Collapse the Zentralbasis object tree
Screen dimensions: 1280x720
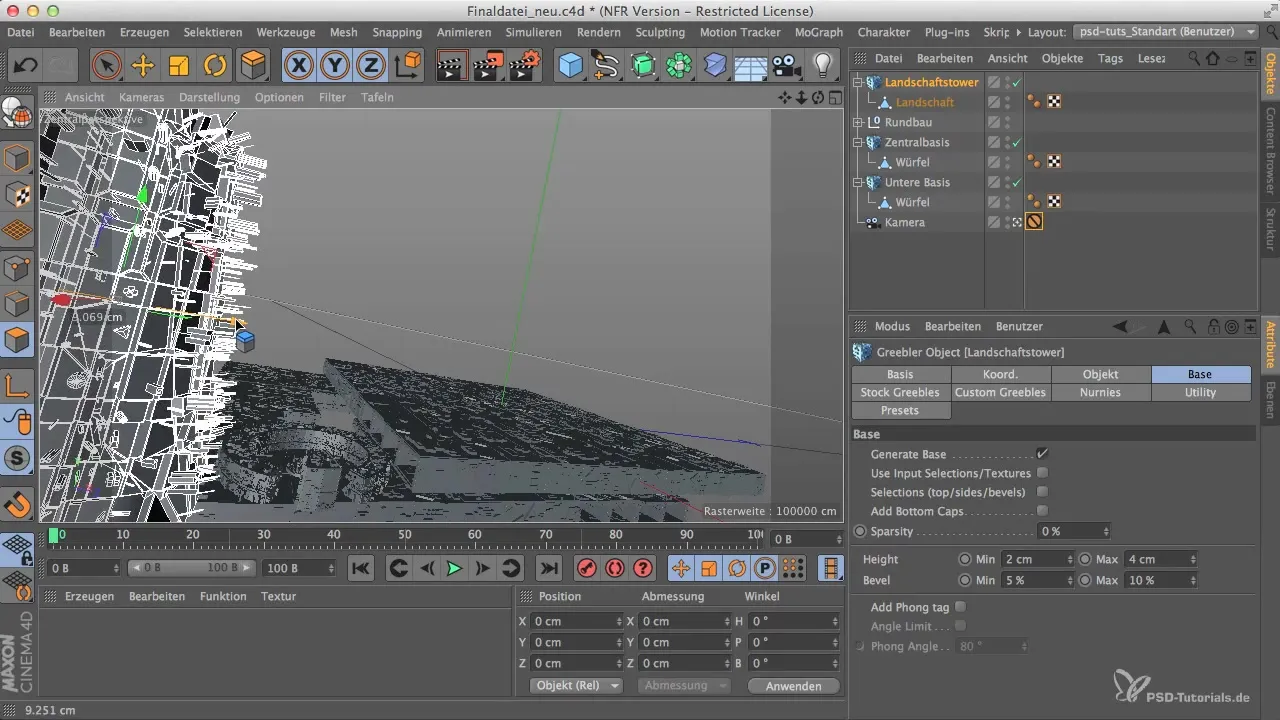click(857, 142)
